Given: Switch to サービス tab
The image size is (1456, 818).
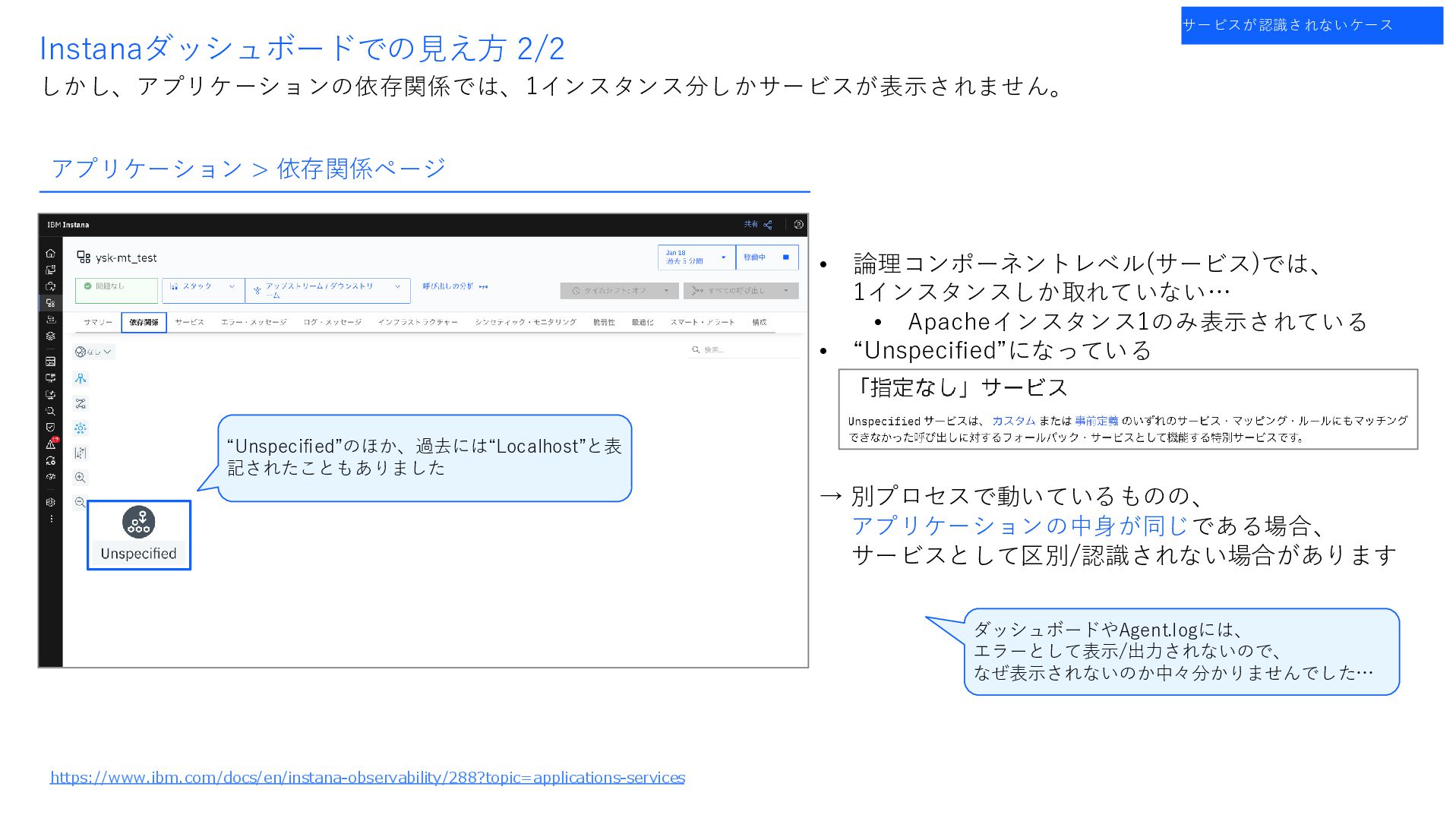Looking at the screenshot, I should [189, 323].
